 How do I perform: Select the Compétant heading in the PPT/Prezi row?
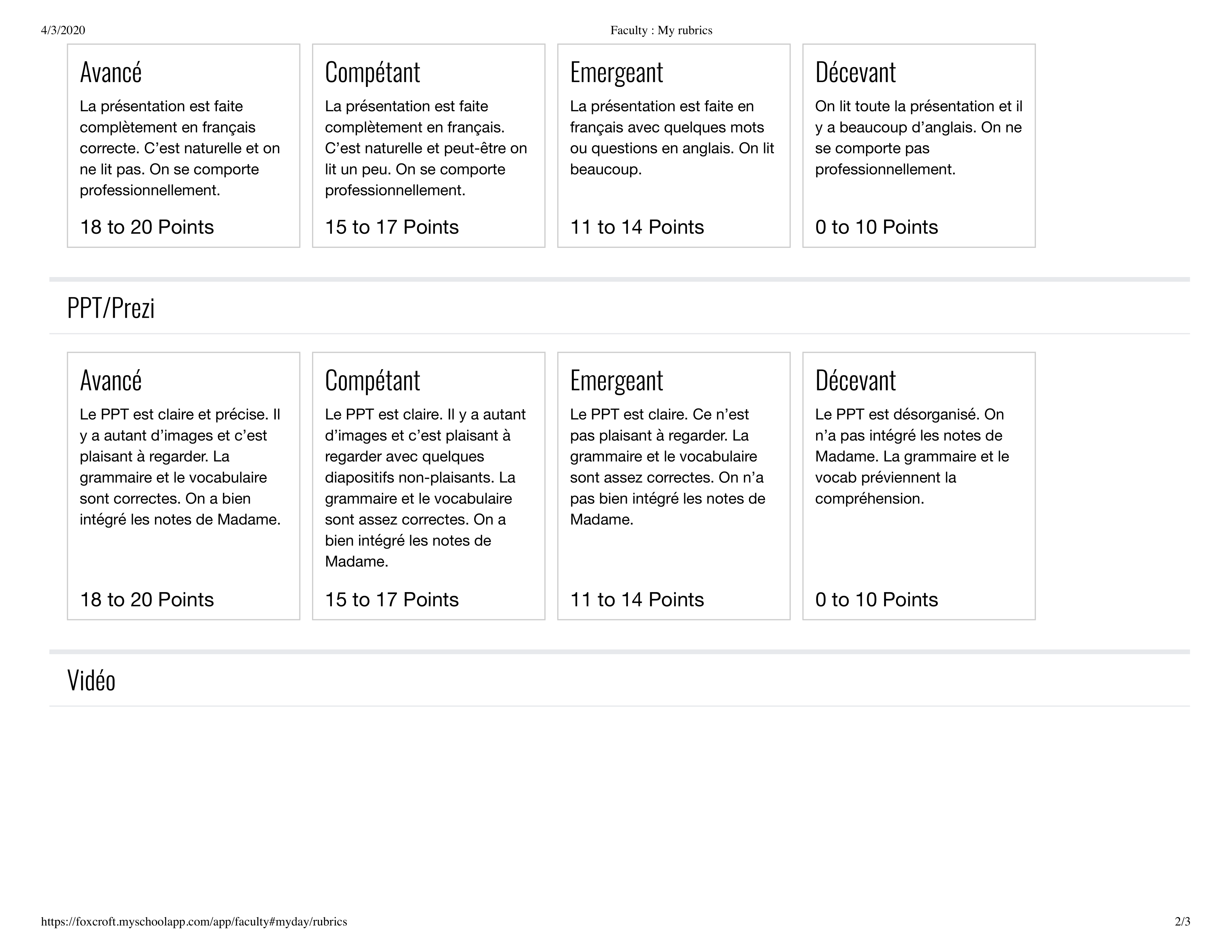tap(372, 380)
